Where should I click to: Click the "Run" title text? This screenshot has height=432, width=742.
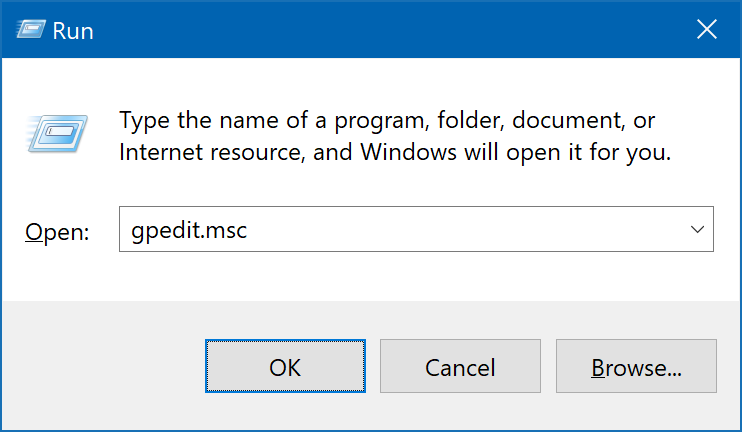(73, 31)
